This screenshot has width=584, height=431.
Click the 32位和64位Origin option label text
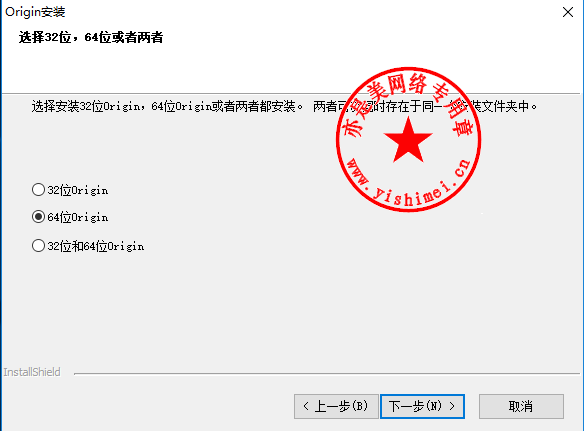[96, 246]
